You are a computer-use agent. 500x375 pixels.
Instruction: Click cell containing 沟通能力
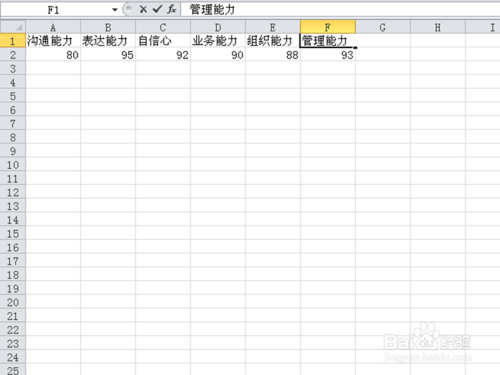tap(53, 41)
